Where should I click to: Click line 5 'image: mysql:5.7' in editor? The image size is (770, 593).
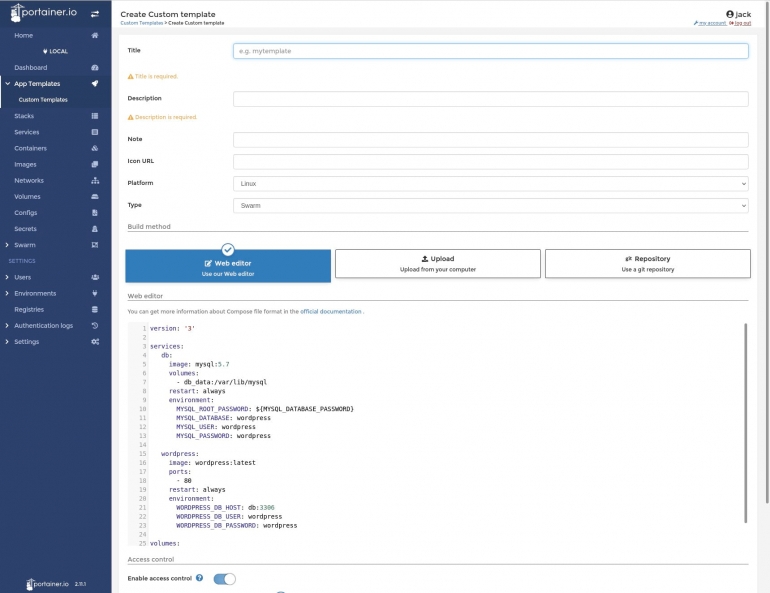[x=199, y=364]
